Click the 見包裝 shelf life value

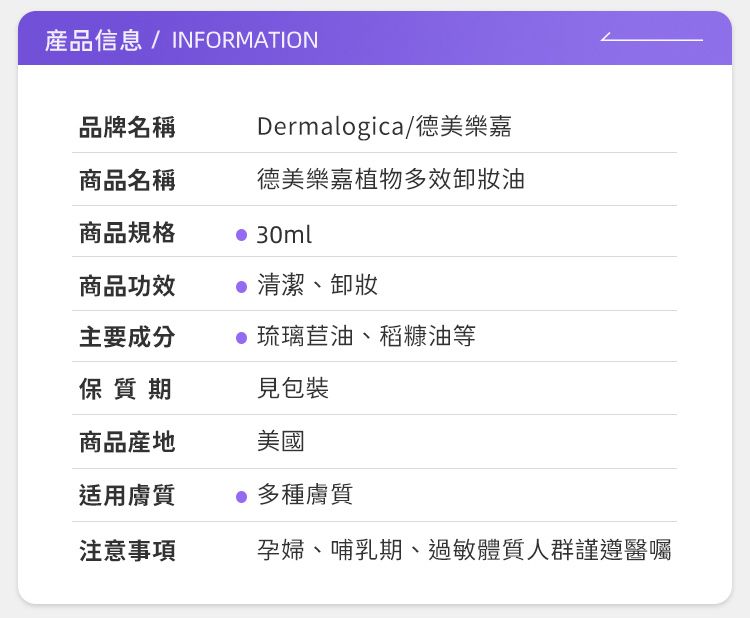click(292, 388)
